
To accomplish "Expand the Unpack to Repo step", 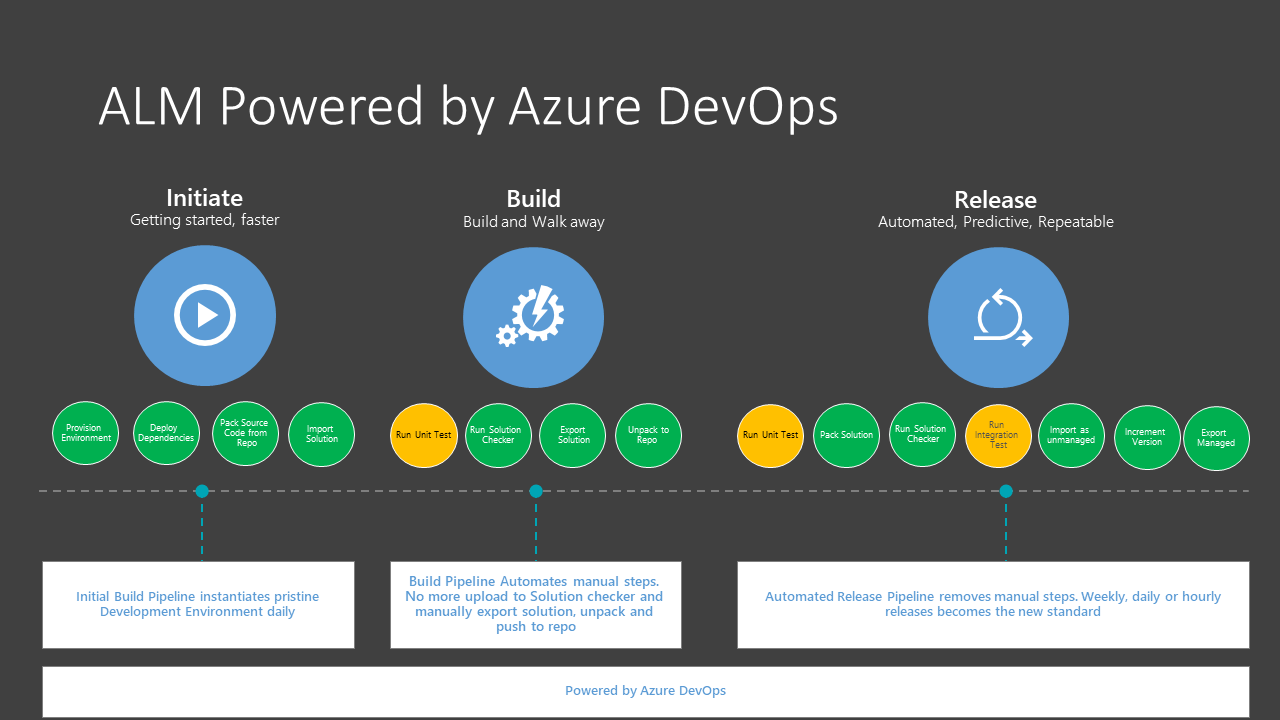I will click(648, 435).
